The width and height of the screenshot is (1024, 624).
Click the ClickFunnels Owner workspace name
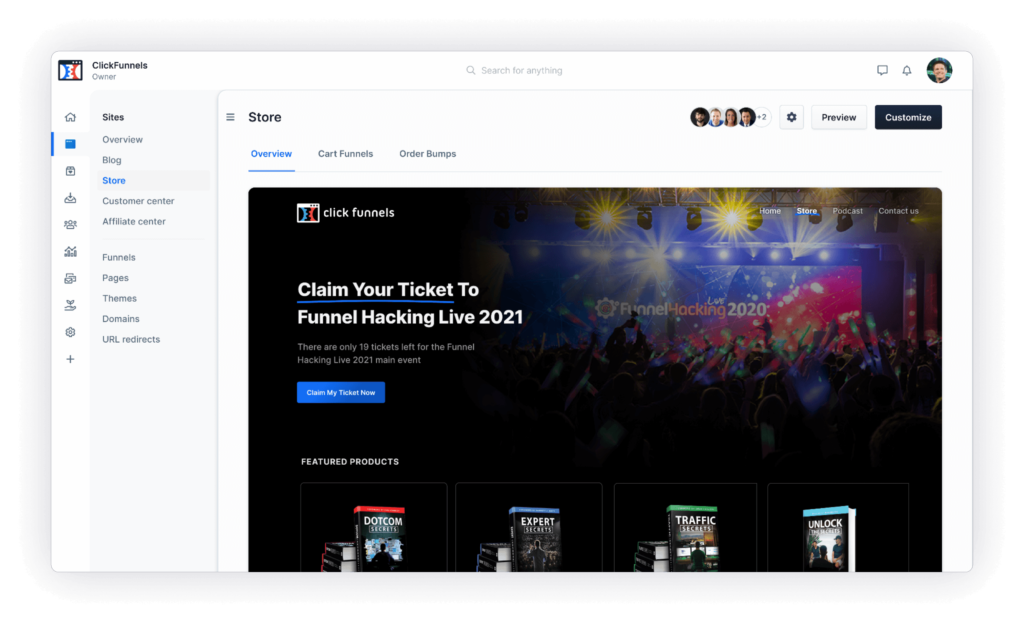(120, 70)
